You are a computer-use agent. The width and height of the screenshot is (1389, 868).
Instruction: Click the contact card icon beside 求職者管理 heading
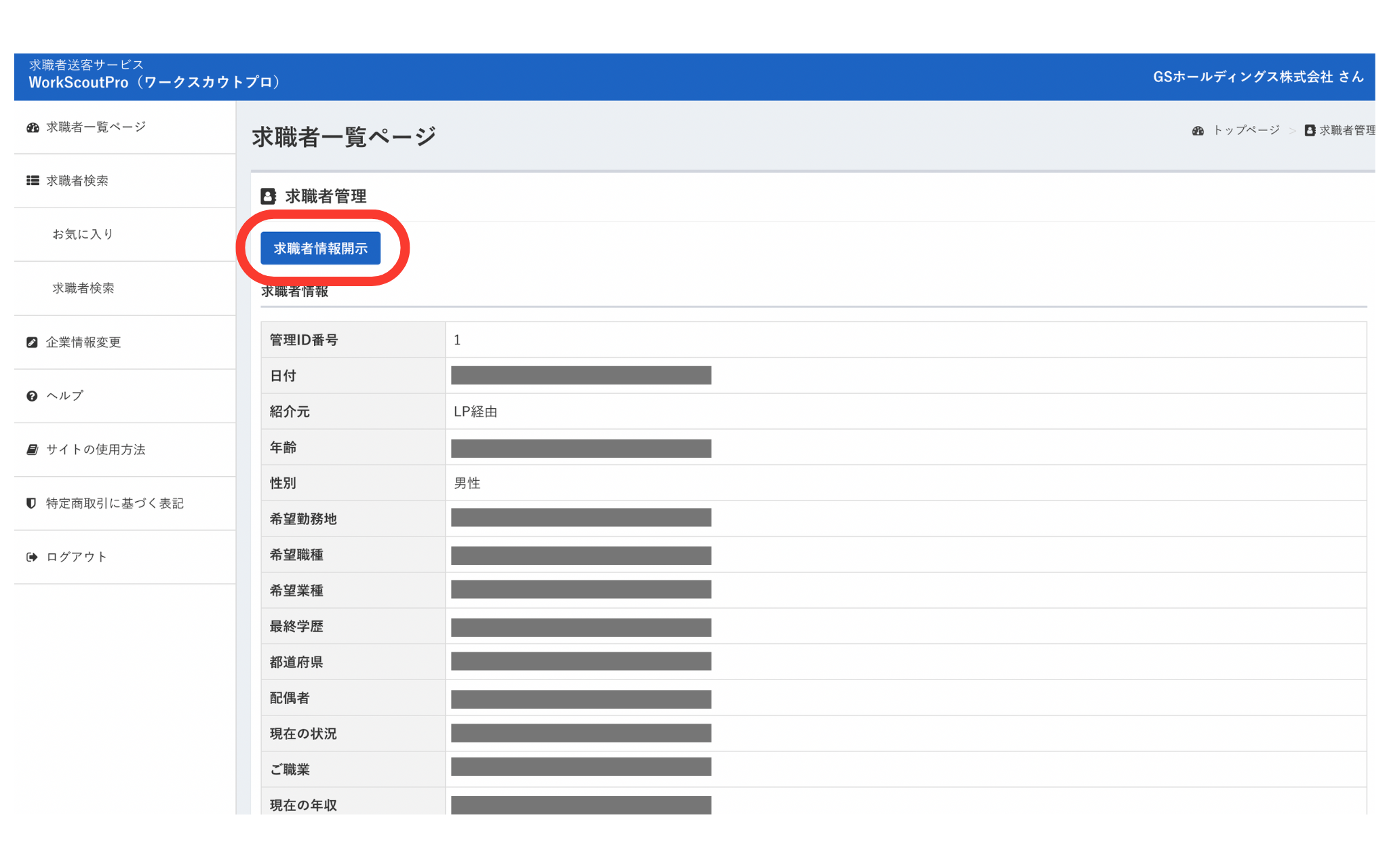[x=269, y=197]
